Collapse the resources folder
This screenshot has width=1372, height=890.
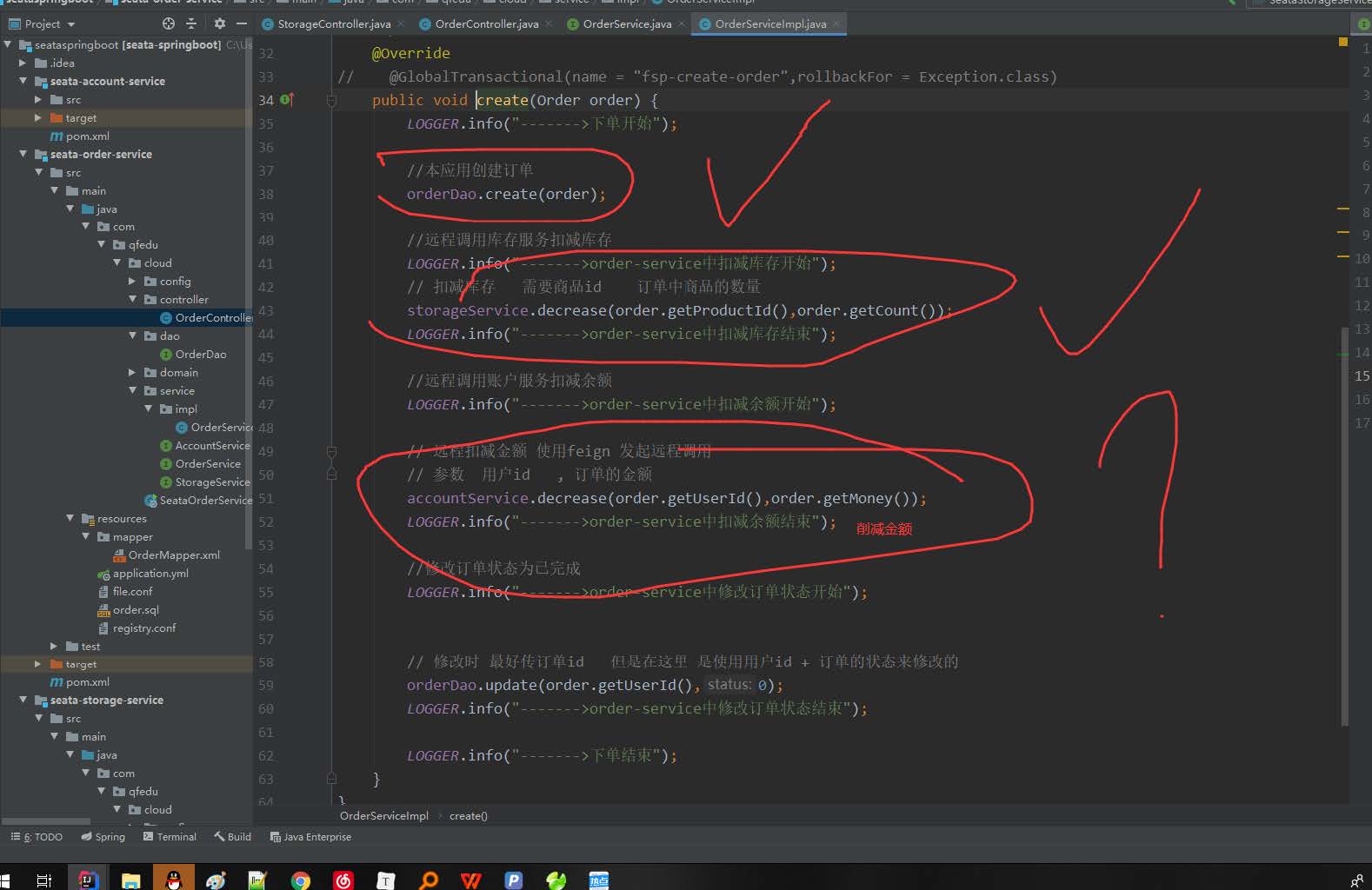(70, 518)
